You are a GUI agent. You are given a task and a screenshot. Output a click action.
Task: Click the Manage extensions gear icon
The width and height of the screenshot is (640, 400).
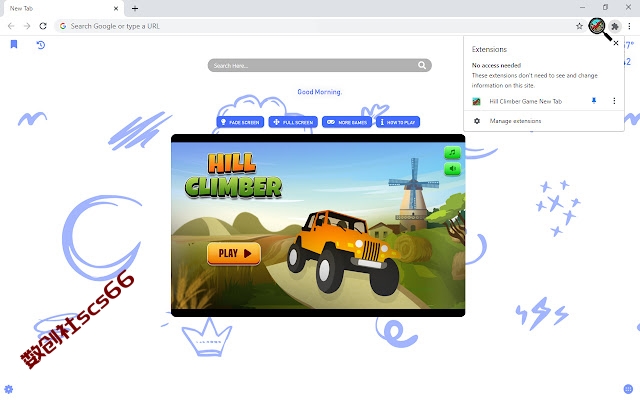[x=477, y=121]
